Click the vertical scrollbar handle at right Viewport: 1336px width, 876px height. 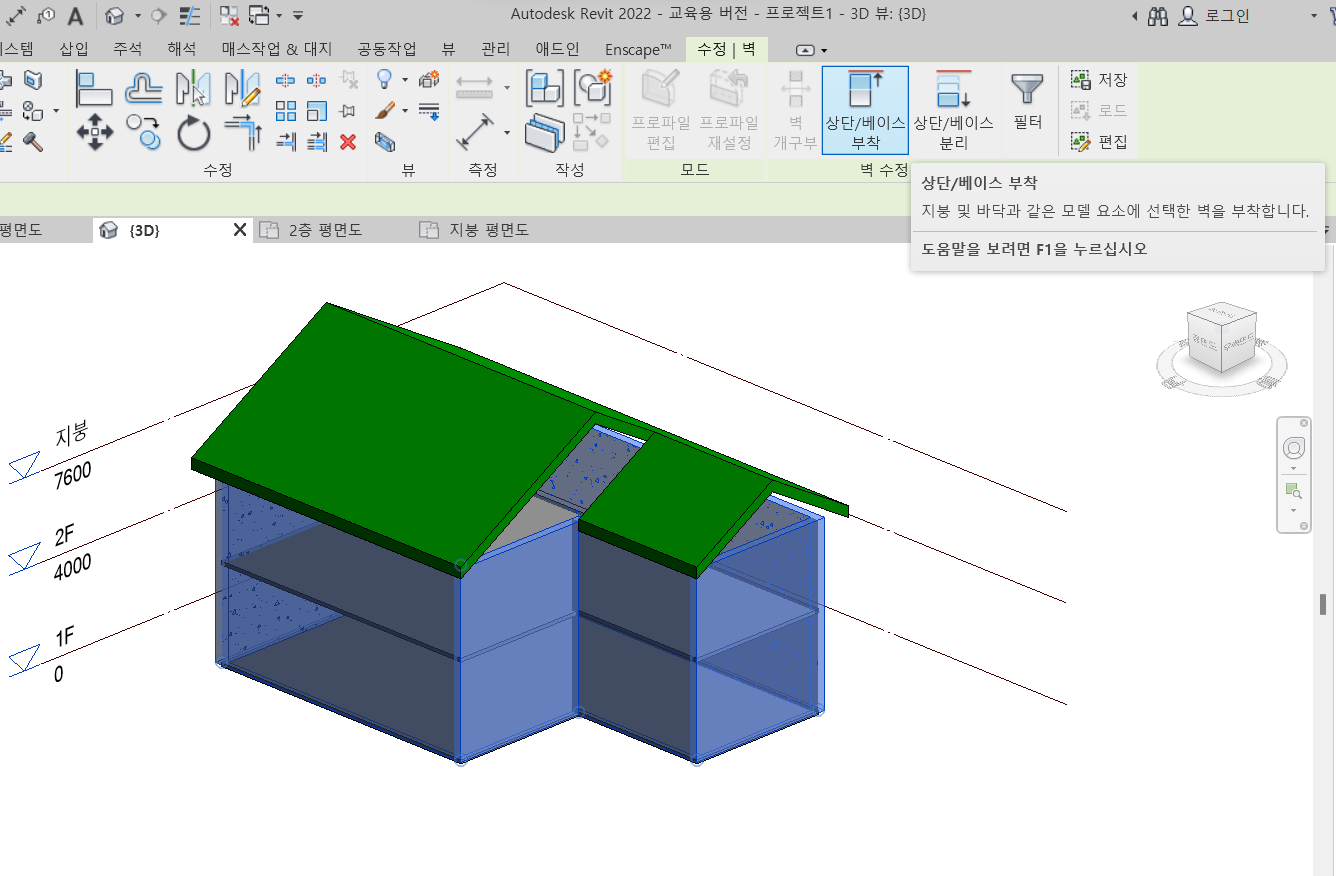click(x=1322, y=603)
